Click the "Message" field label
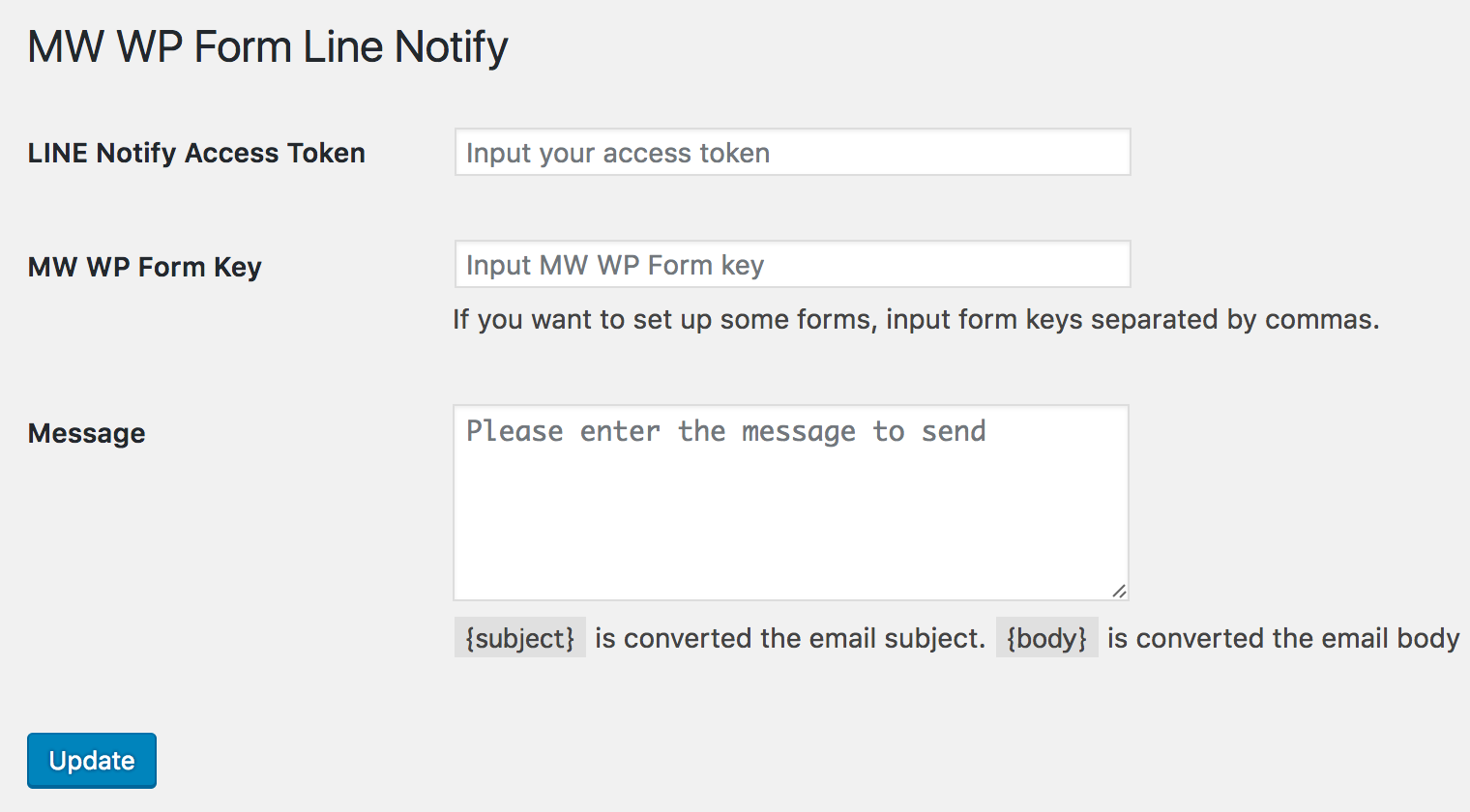1470x812 pixels. point(87,433)
